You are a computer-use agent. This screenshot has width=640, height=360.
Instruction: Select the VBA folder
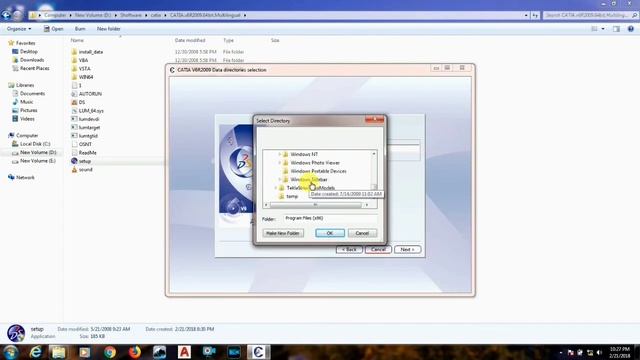[83, 60]
